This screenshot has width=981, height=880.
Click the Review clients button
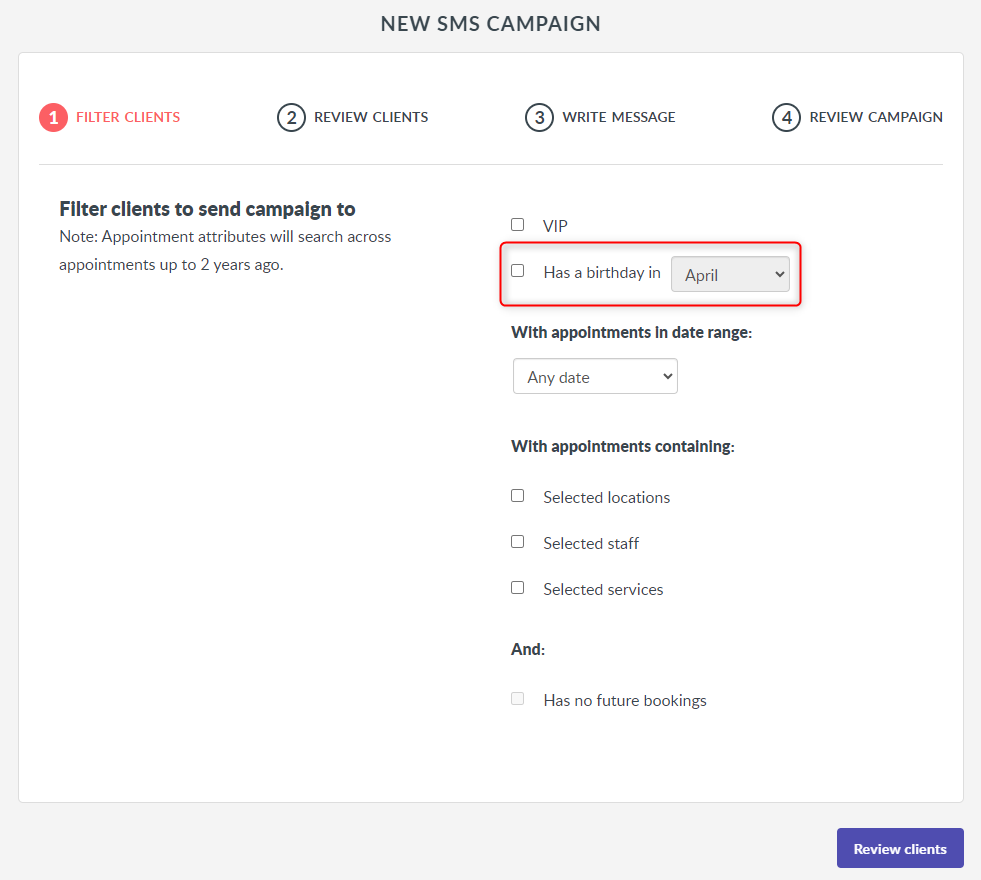click(900, 848)
